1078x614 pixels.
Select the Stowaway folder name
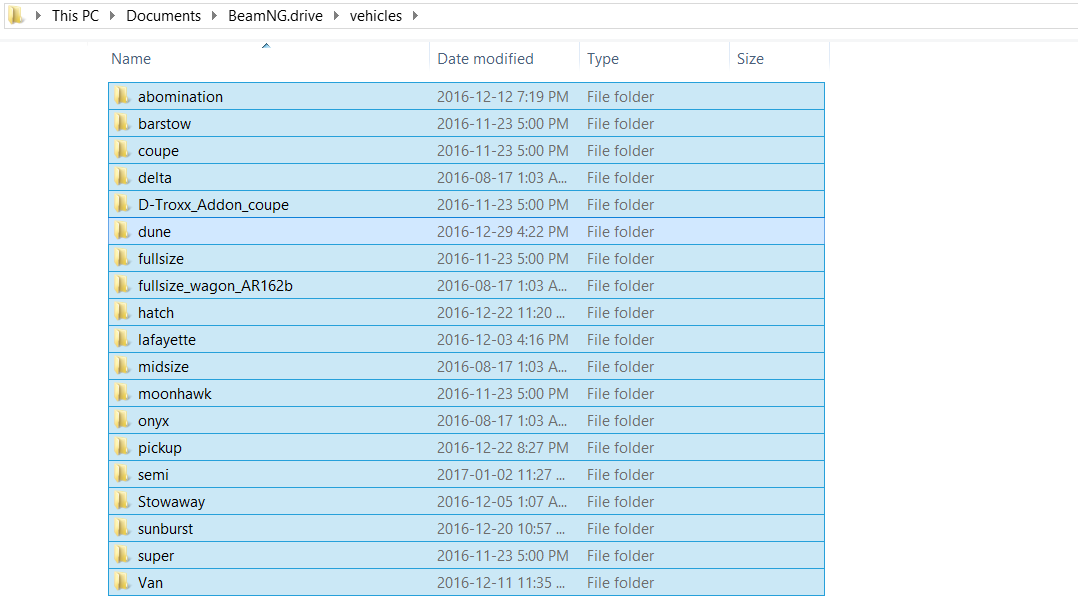(x=171, y=502)
